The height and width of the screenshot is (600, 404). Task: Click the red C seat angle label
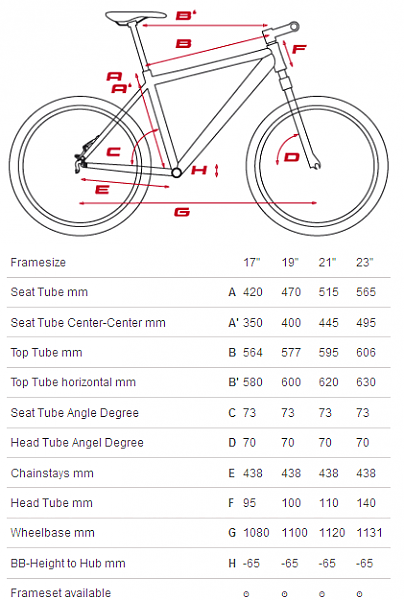click(x=113, y=152)
